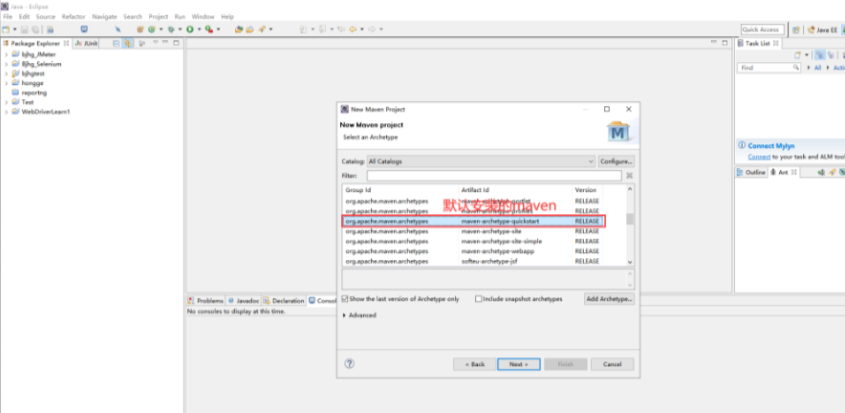Select the maven-archetype-webapp row
Viewport: 845px width, 413px height.
(x=484, y=251)
